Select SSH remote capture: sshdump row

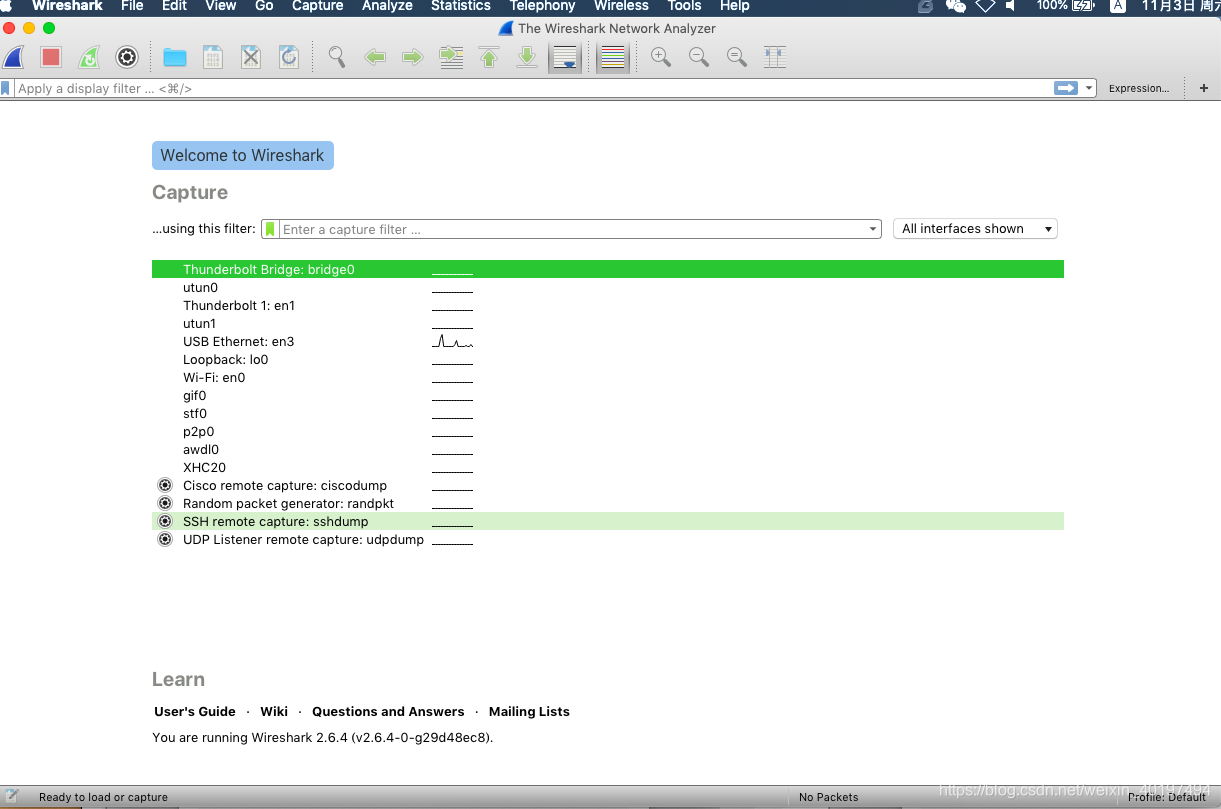pos(608,521)
